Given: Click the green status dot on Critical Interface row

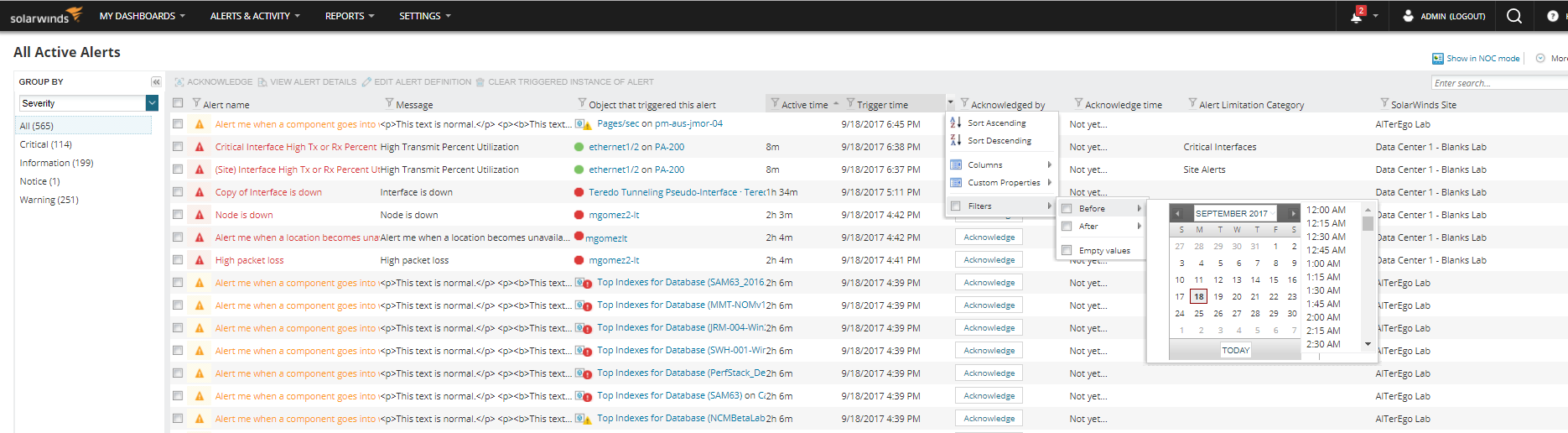Looking at the screenshot, I should click(579, 147).
